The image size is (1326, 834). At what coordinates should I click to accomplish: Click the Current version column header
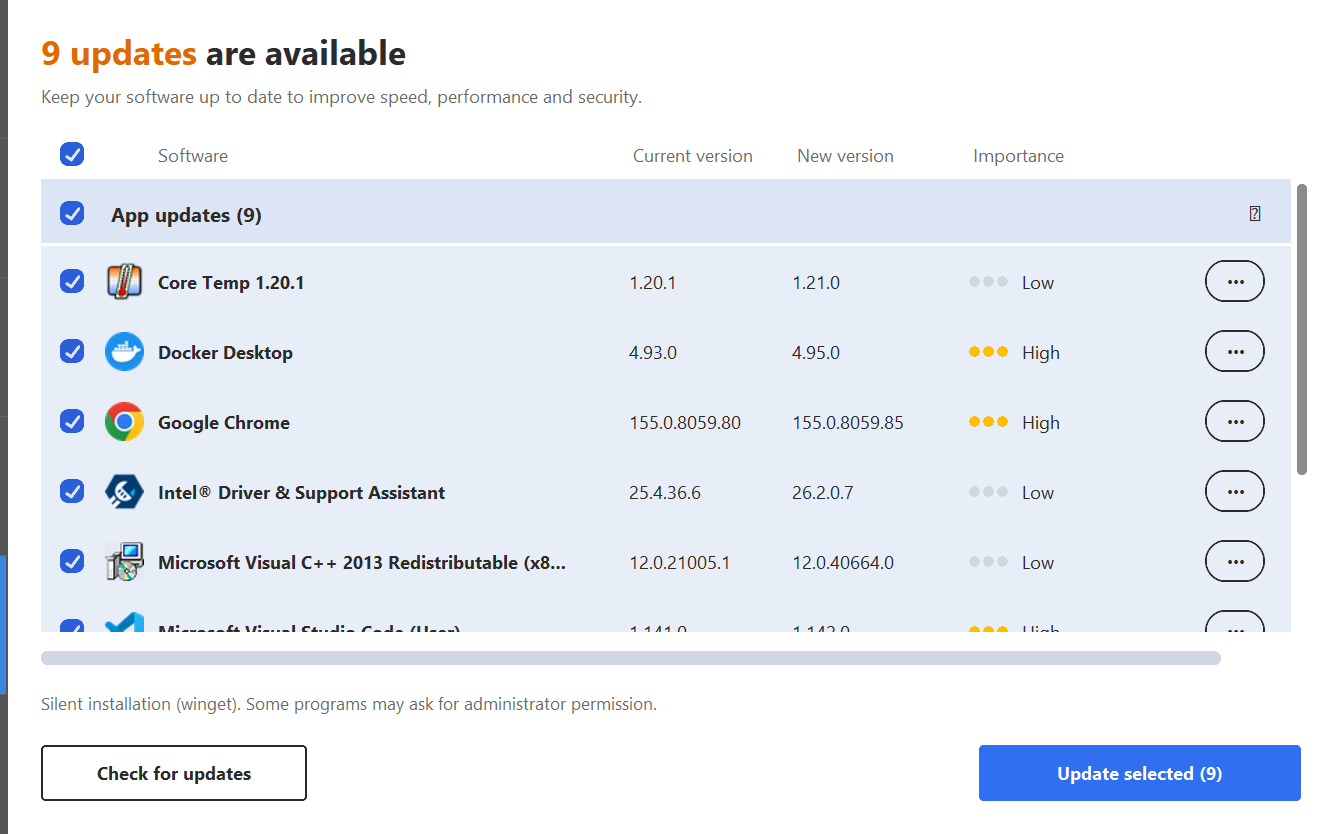[x=693, y=156]
